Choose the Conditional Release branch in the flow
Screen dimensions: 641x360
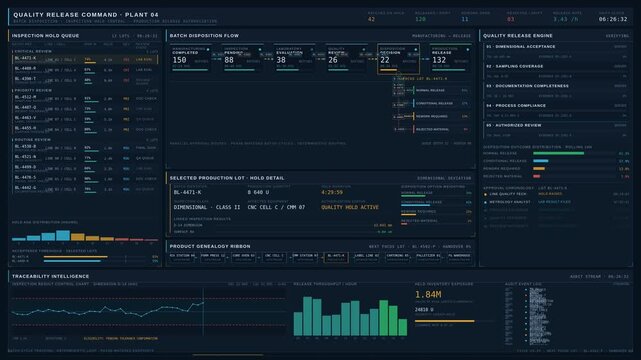(441, 103)
